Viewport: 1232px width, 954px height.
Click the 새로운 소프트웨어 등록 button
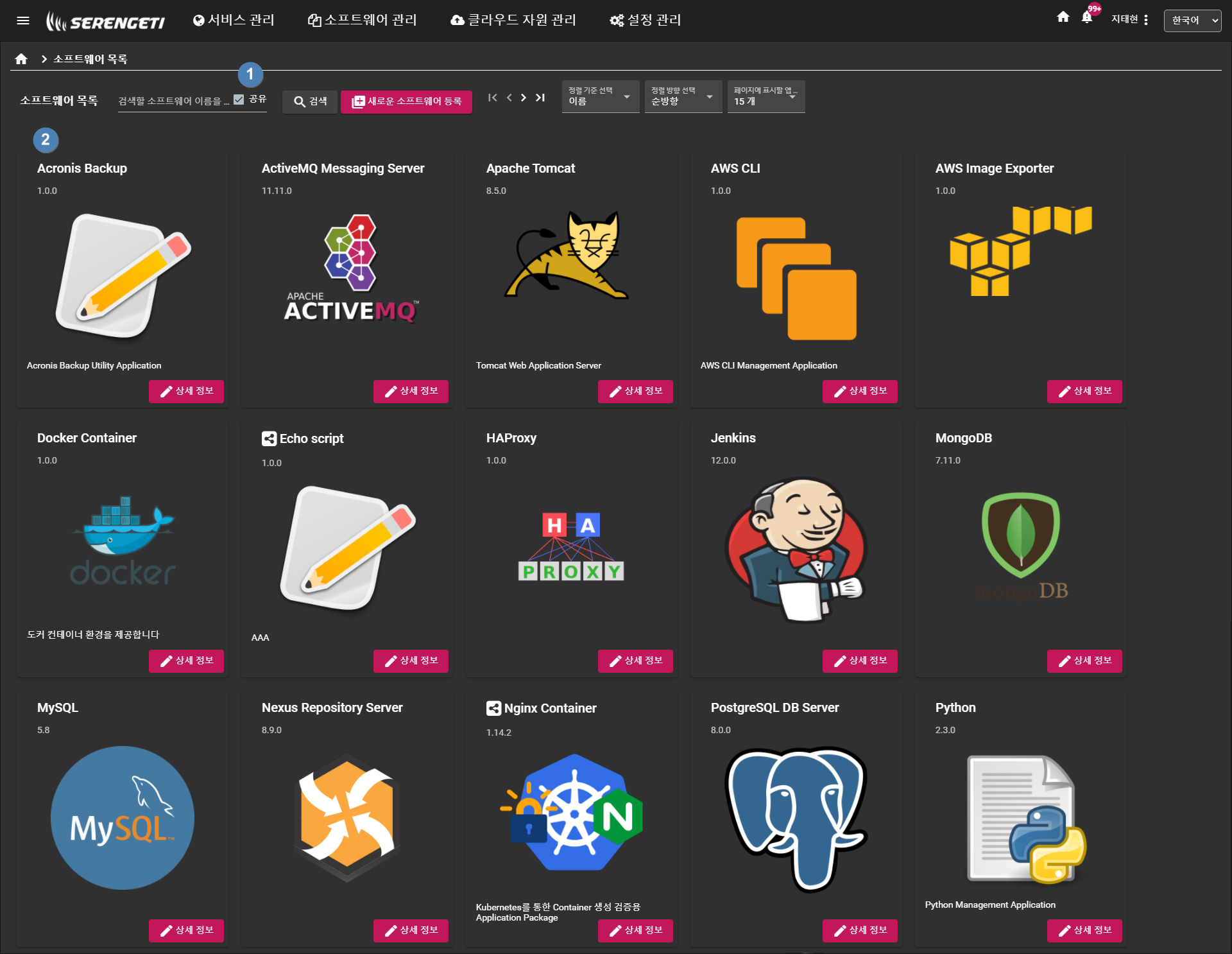(x=407, y=101)
